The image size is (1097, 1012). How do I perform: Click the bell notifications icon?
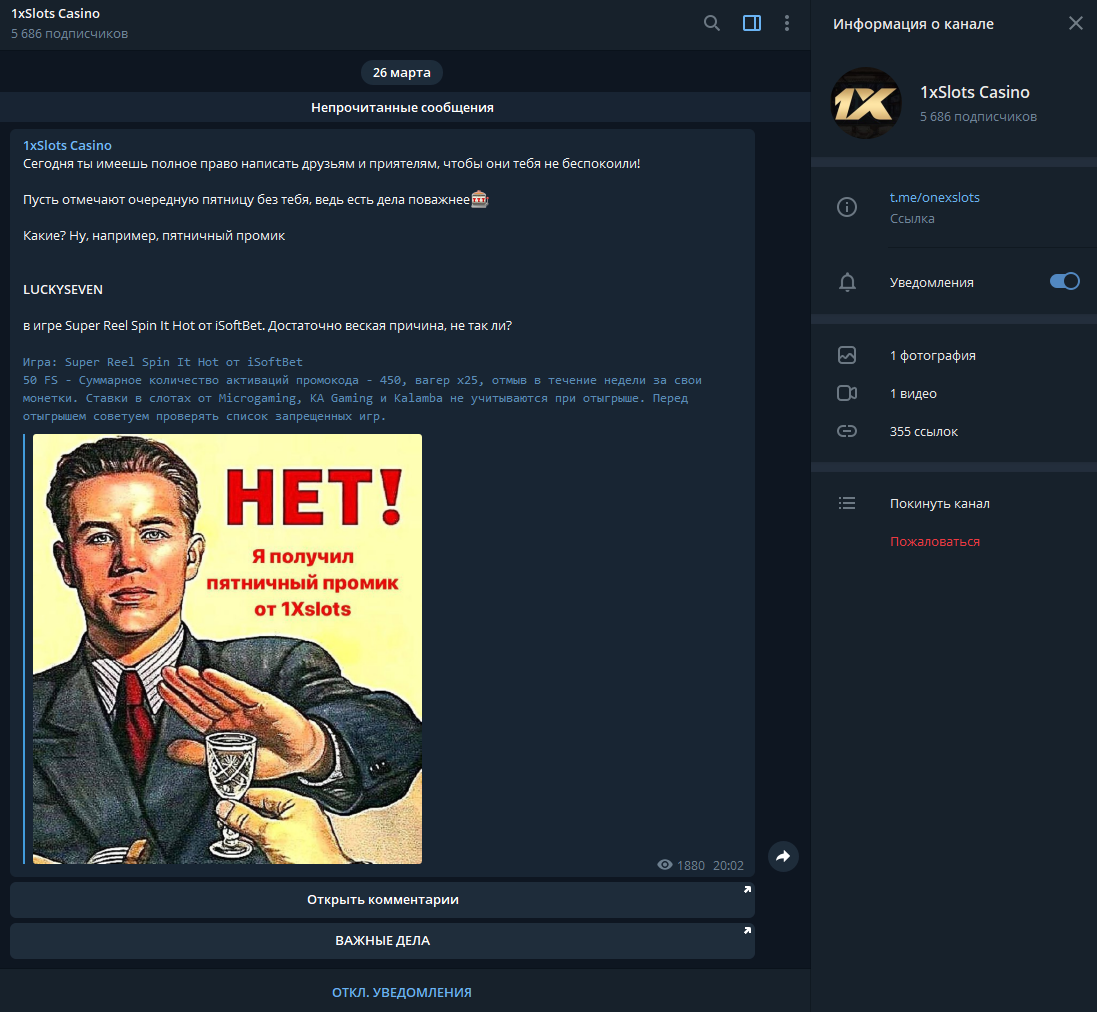click(847, 282)
